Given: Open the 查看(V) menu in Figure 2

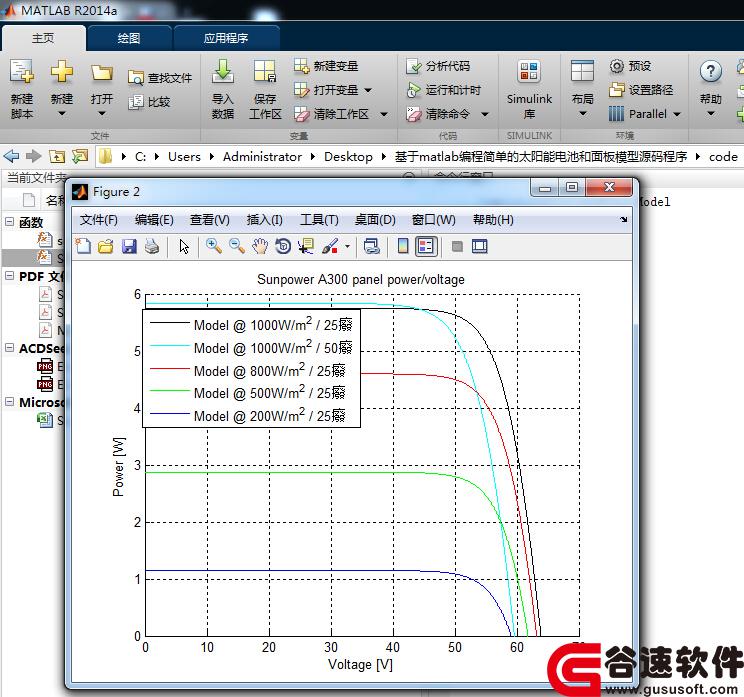Looking at the screenshot, I should [x=210, y=220].
